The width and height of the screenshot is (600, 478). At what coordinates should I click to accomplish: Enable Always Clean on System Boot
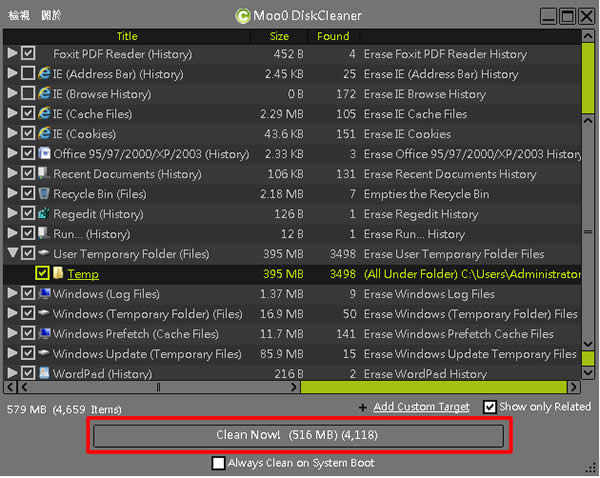click(218, 463)
